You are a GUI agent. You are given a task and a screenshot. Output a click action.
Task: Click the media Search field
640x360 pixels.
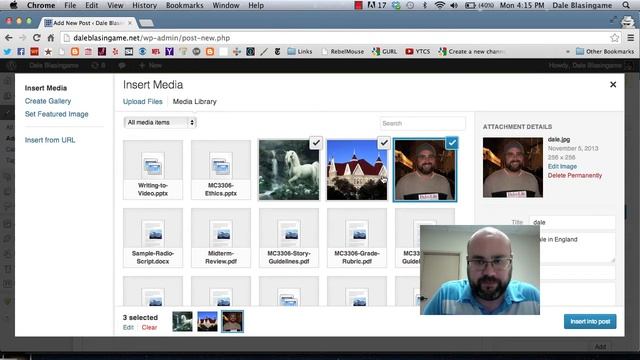422,123
